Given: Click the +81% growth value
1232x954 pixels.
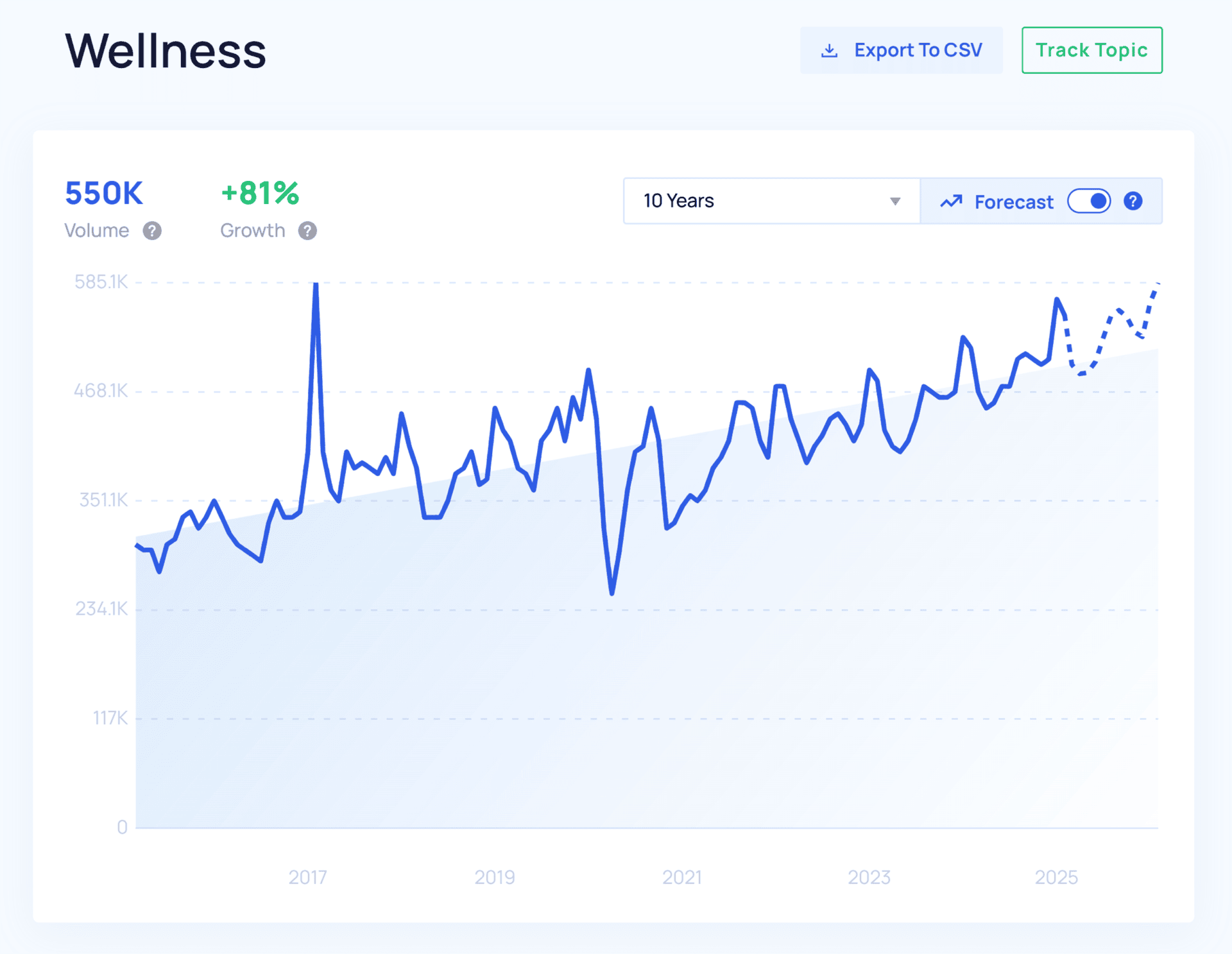Looking at the screenshot, I should [x=260, y=193].
